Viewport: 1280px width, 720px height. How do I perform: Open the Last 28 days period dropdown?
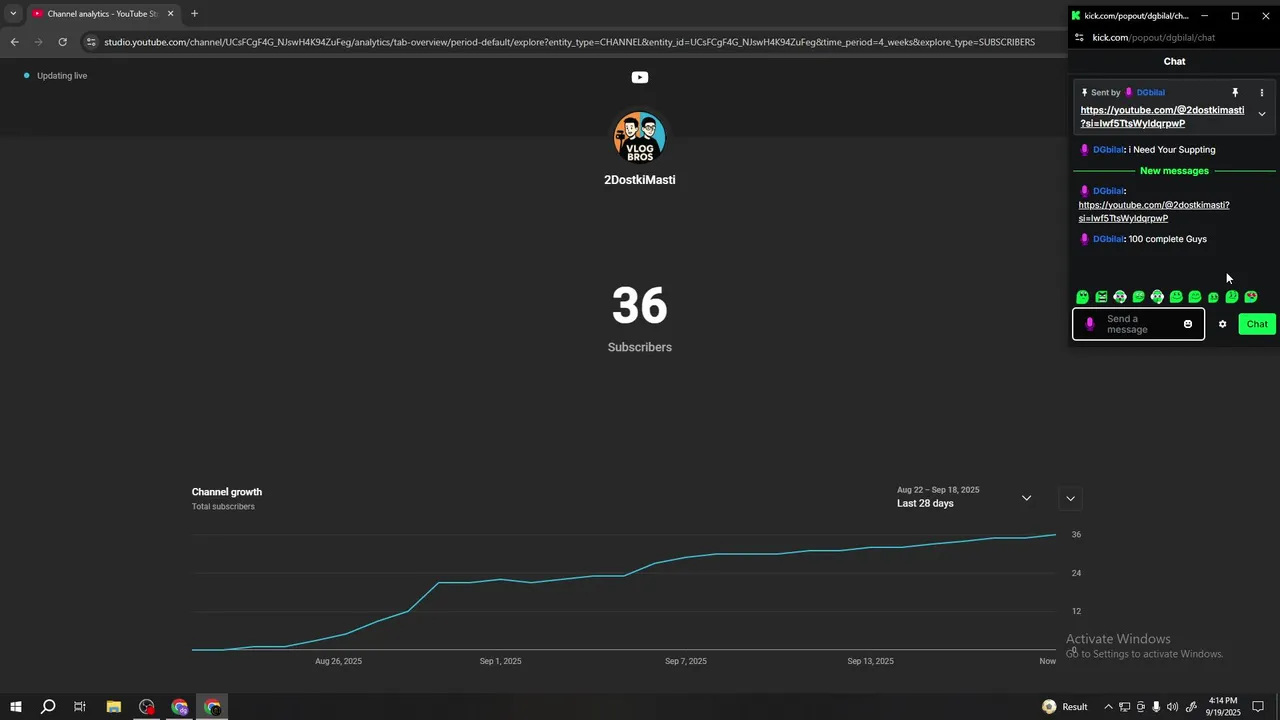pos(964,497)
